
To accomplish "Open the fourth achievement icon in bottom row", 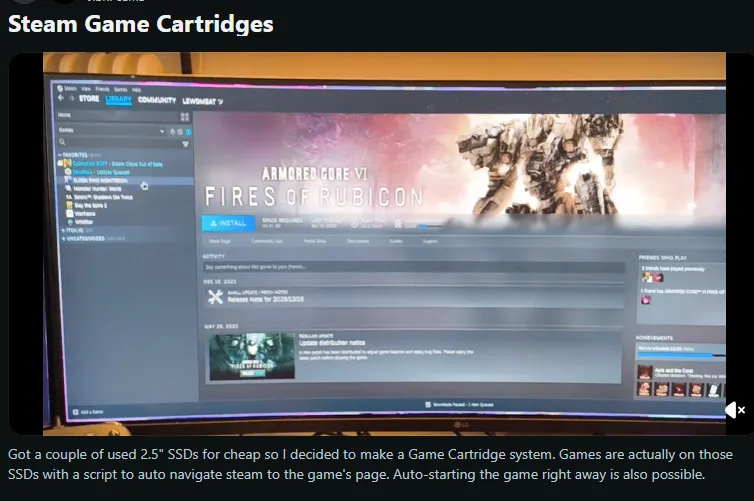I will [696, 390].
